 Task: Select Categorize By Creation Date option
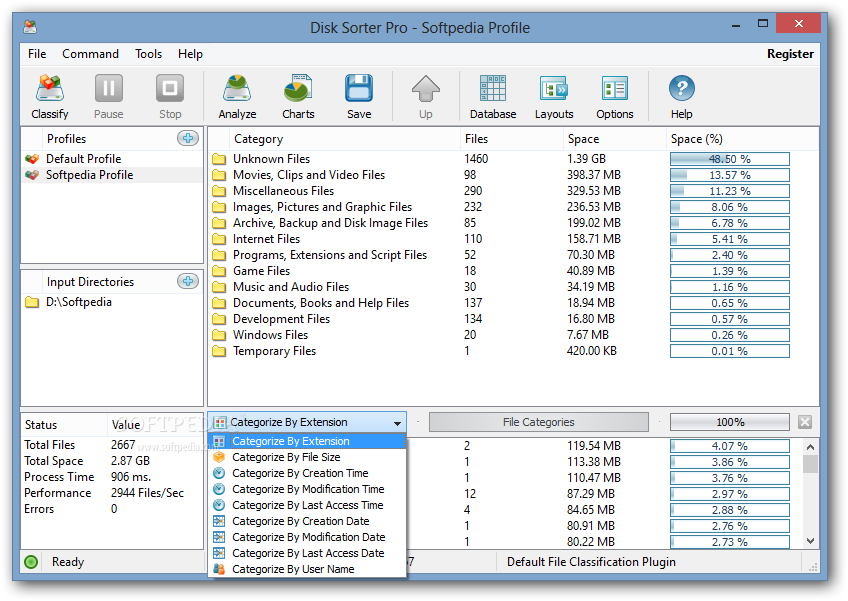click(307, 521)
